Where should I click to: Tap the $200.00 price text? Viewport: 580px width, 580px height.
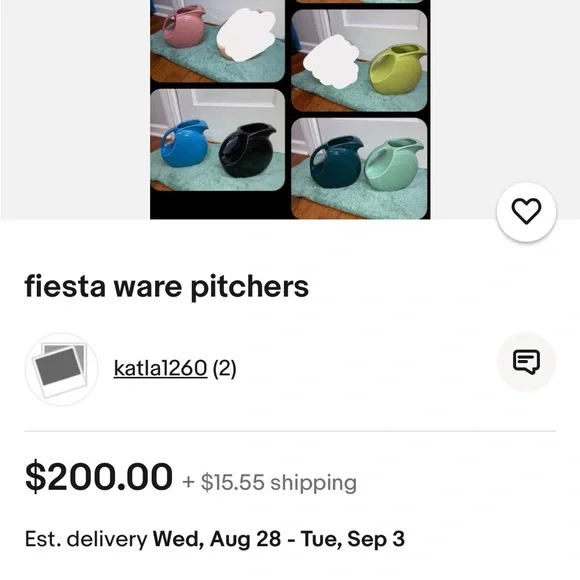click(x=99, y=476)
